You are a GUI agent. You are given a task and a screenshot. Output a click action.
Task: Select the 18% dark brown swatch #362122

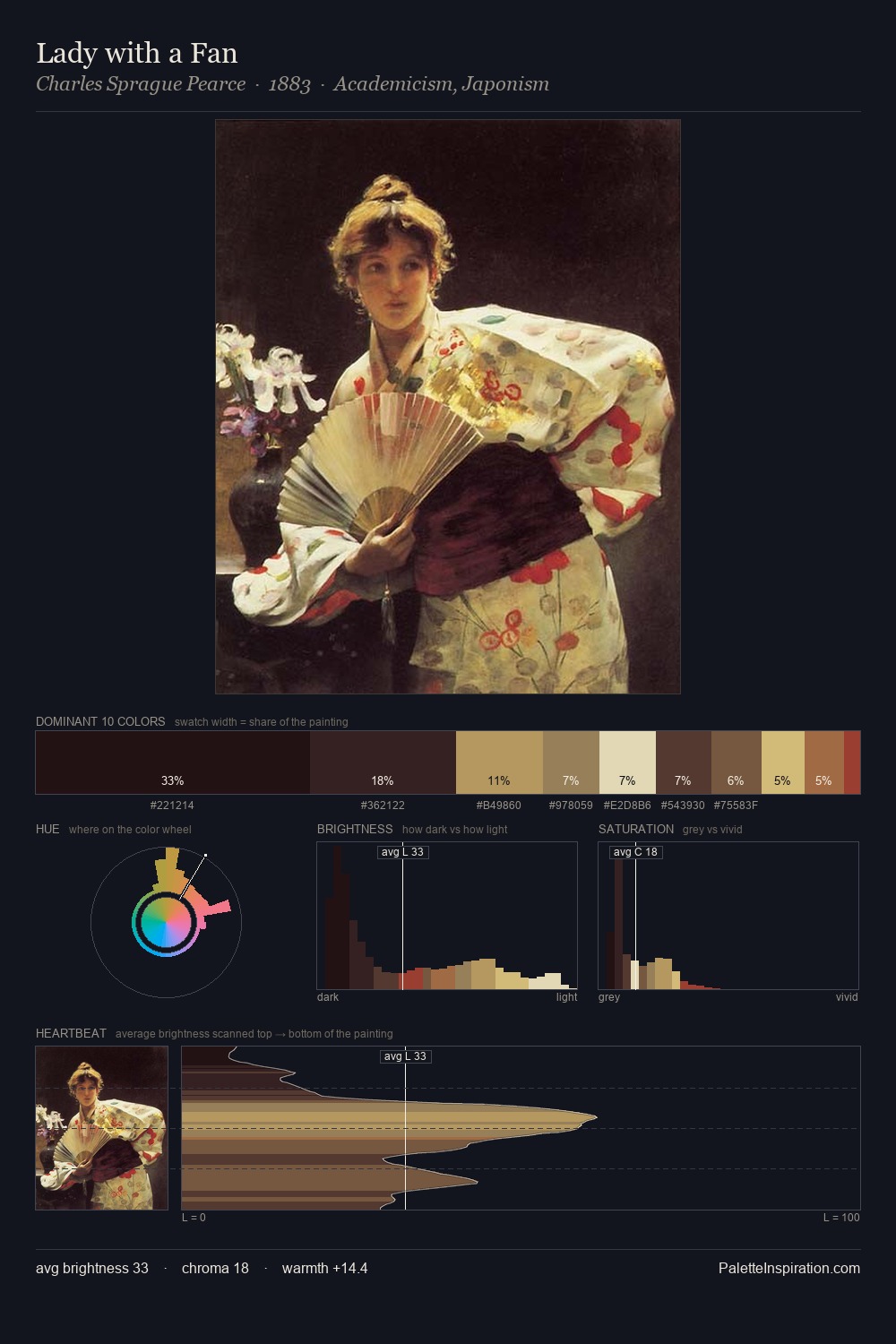pos(383,762)
